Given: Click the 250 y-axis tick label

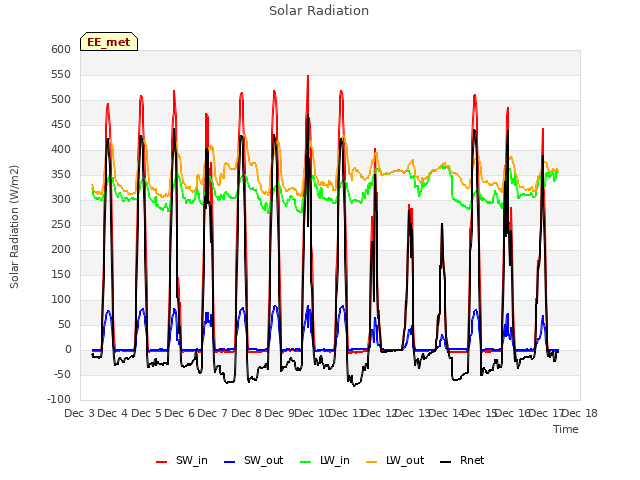Looking at the screenshot, I should [61, 224].
